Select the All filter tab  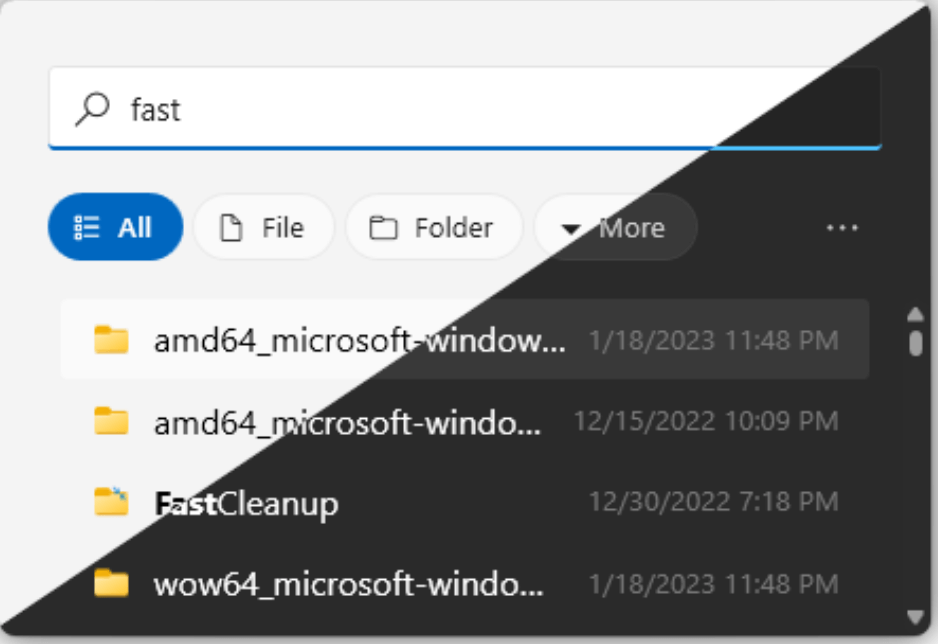[x=115, y=227]
